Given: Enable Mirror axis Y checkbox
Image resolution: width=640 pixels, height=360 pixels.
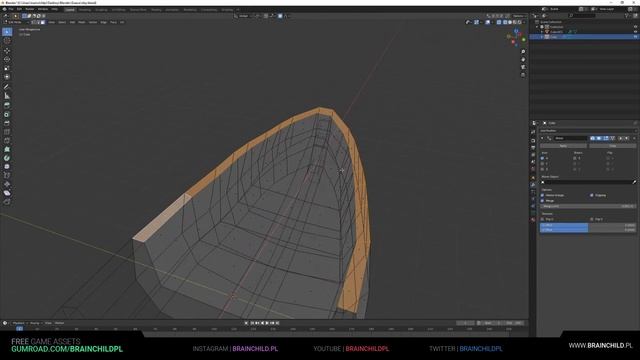Looking at the screenshot, I should [x=542, y=164].
